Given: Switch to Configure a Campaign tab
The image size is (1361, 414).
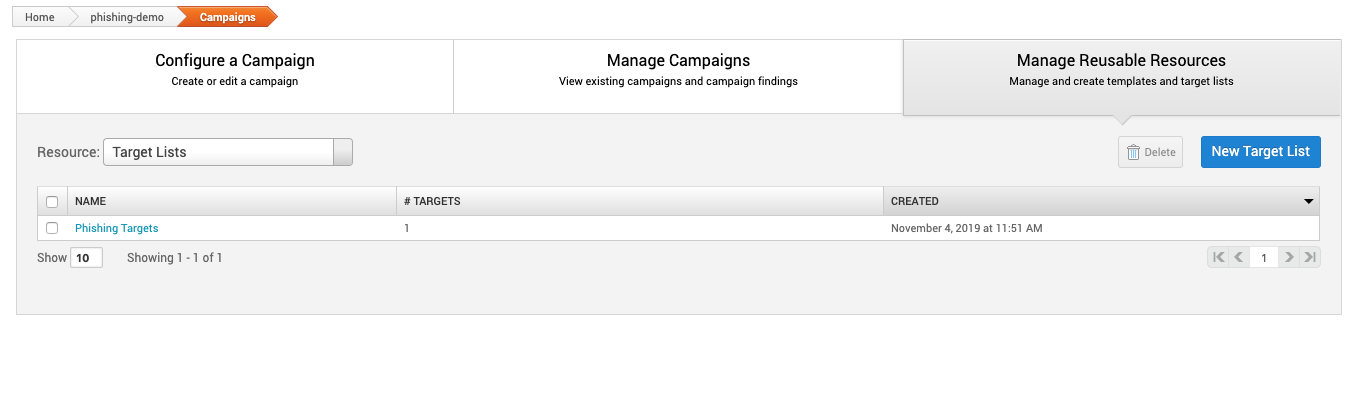Looking at the screenshot, I should point(235,70).
